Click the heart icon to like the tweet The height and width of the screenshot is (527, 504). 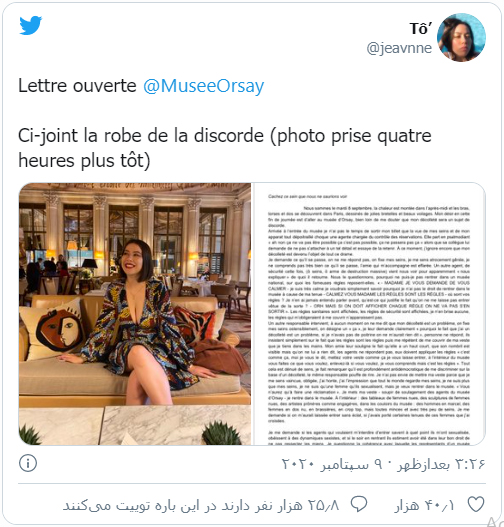476,504
